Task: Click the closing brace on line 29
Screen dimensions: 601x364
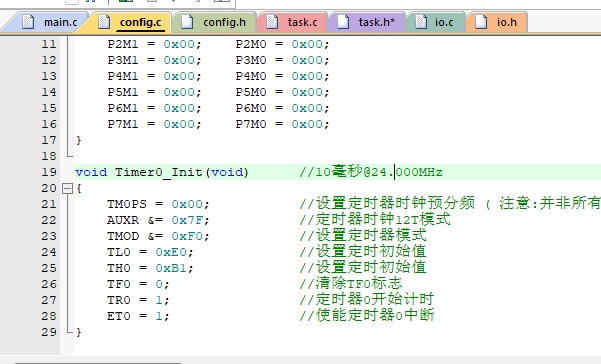Action: pos(79,332)
